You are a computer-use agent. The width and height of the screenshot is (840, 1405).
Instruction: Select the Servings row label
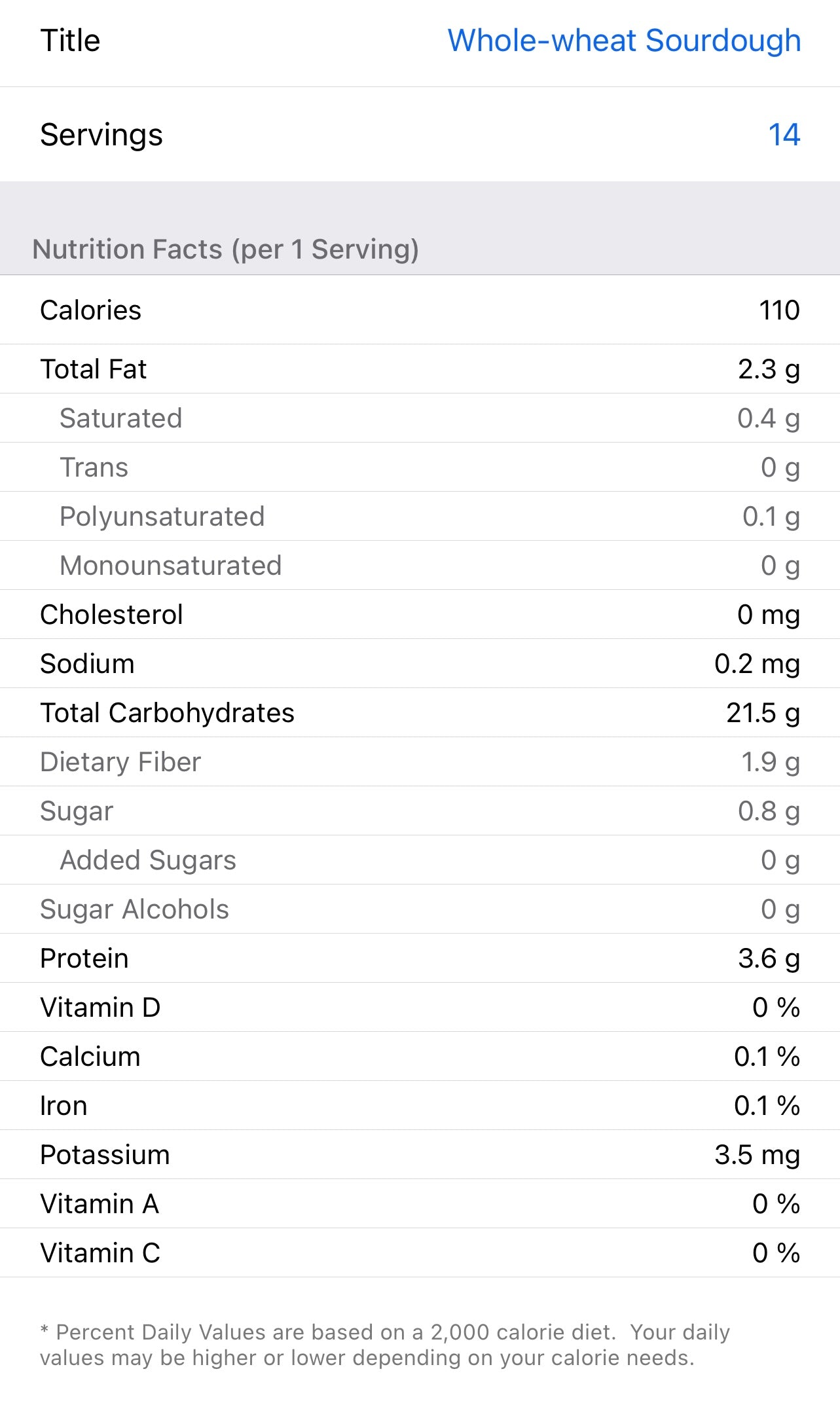click(101, 135)
